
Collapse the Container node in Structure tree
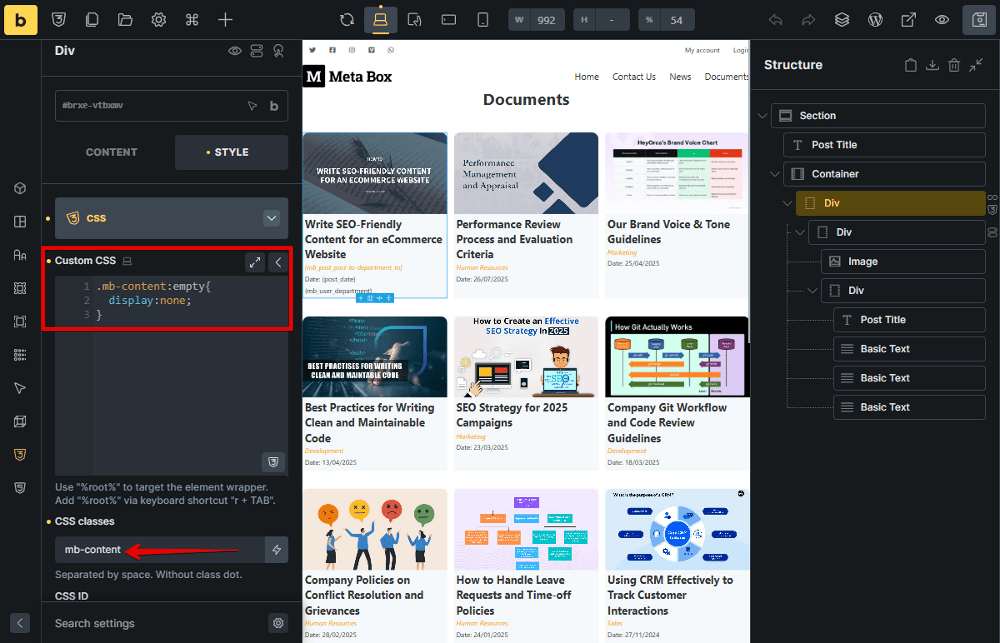point(775,174)
